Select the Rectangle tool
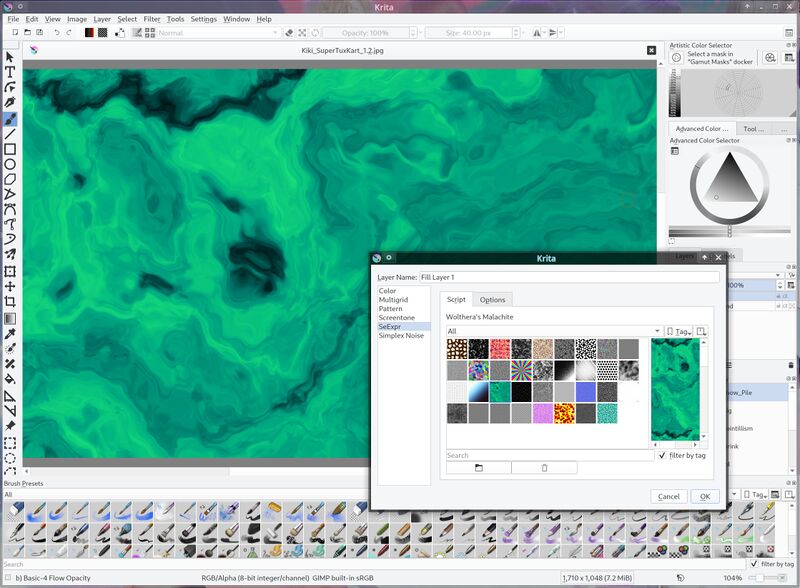800x588 pixels. click(x=10, y=150)
